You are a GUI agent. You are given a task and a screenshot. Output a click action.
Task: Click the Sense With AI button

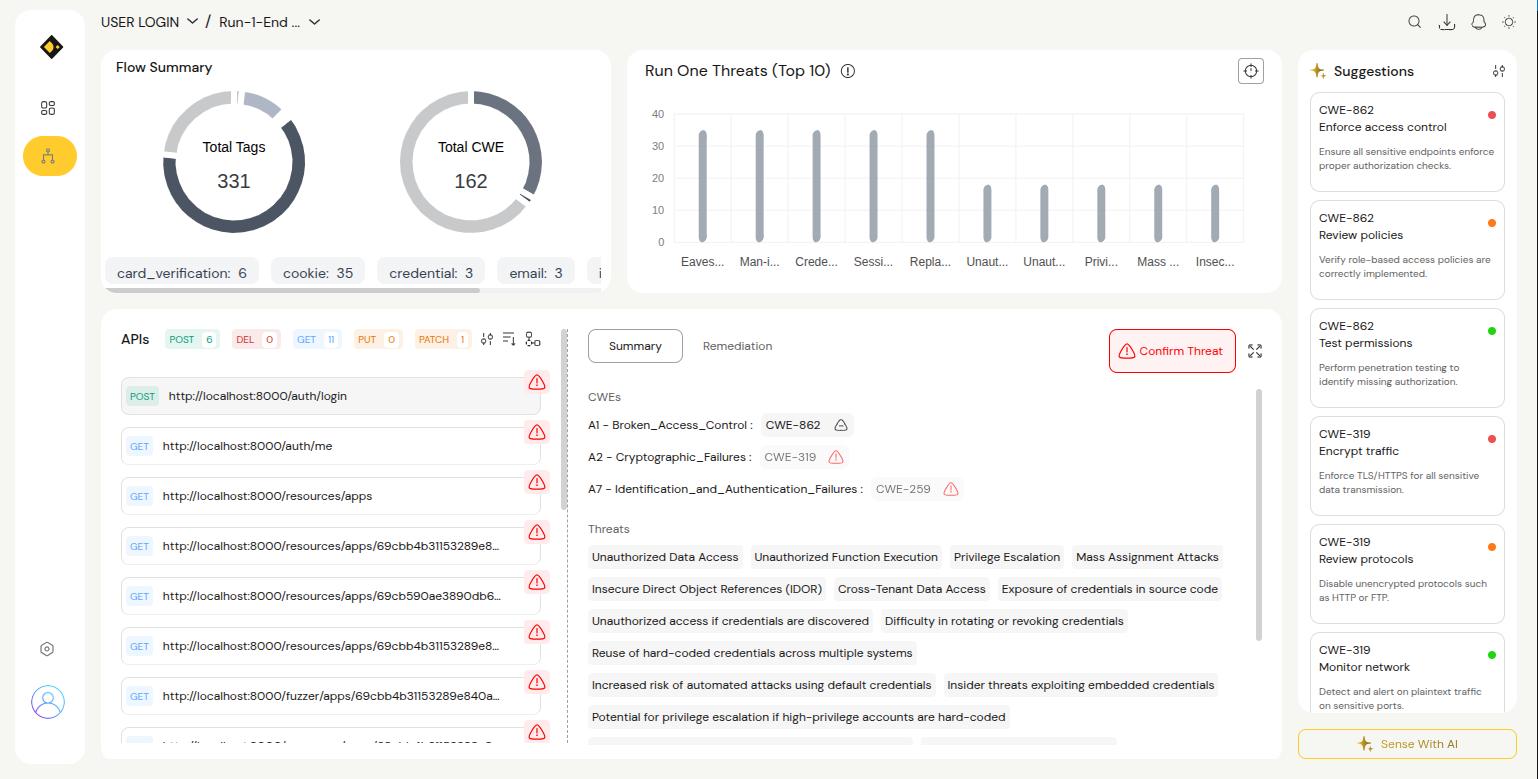tap(1407, 744)
